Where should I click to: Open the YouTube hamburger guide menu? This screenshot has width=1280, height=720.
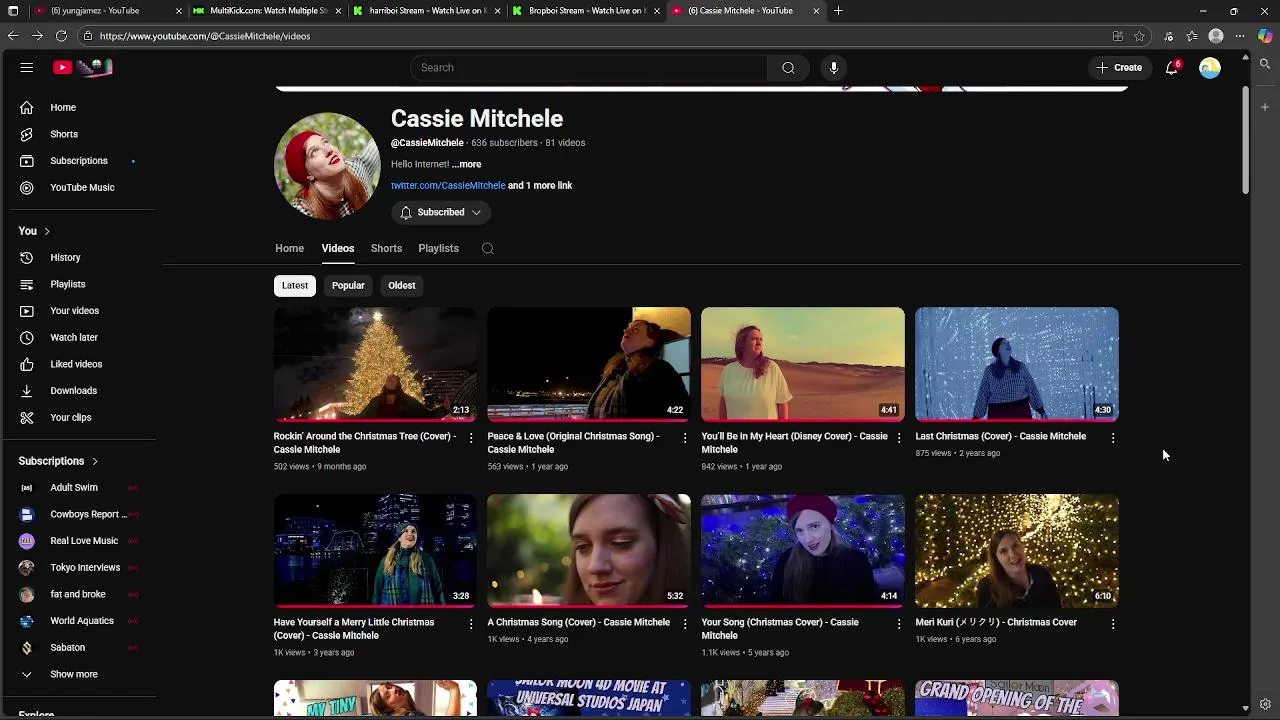point(27,67)
